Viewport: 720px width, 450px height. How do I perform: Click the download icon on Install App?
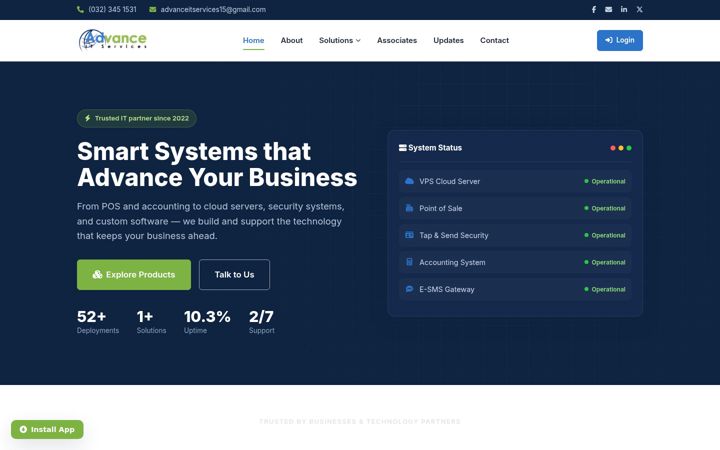[x=23, y=429]
